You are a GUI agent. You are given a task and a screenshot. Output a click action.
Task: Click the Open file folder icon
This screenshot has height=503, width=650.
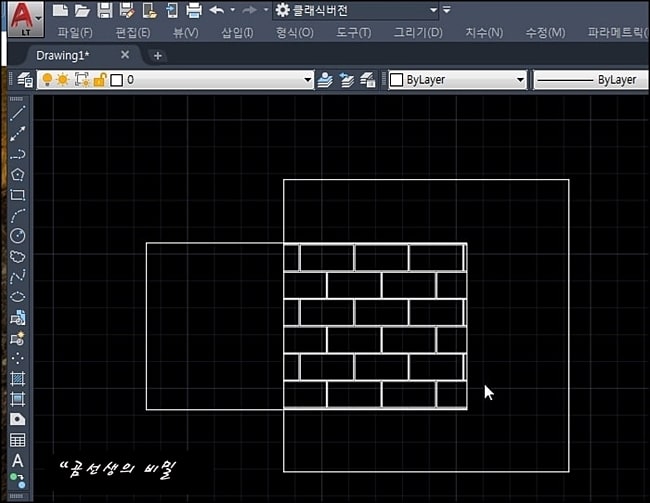pyautogui.click(x=82, y=10)
